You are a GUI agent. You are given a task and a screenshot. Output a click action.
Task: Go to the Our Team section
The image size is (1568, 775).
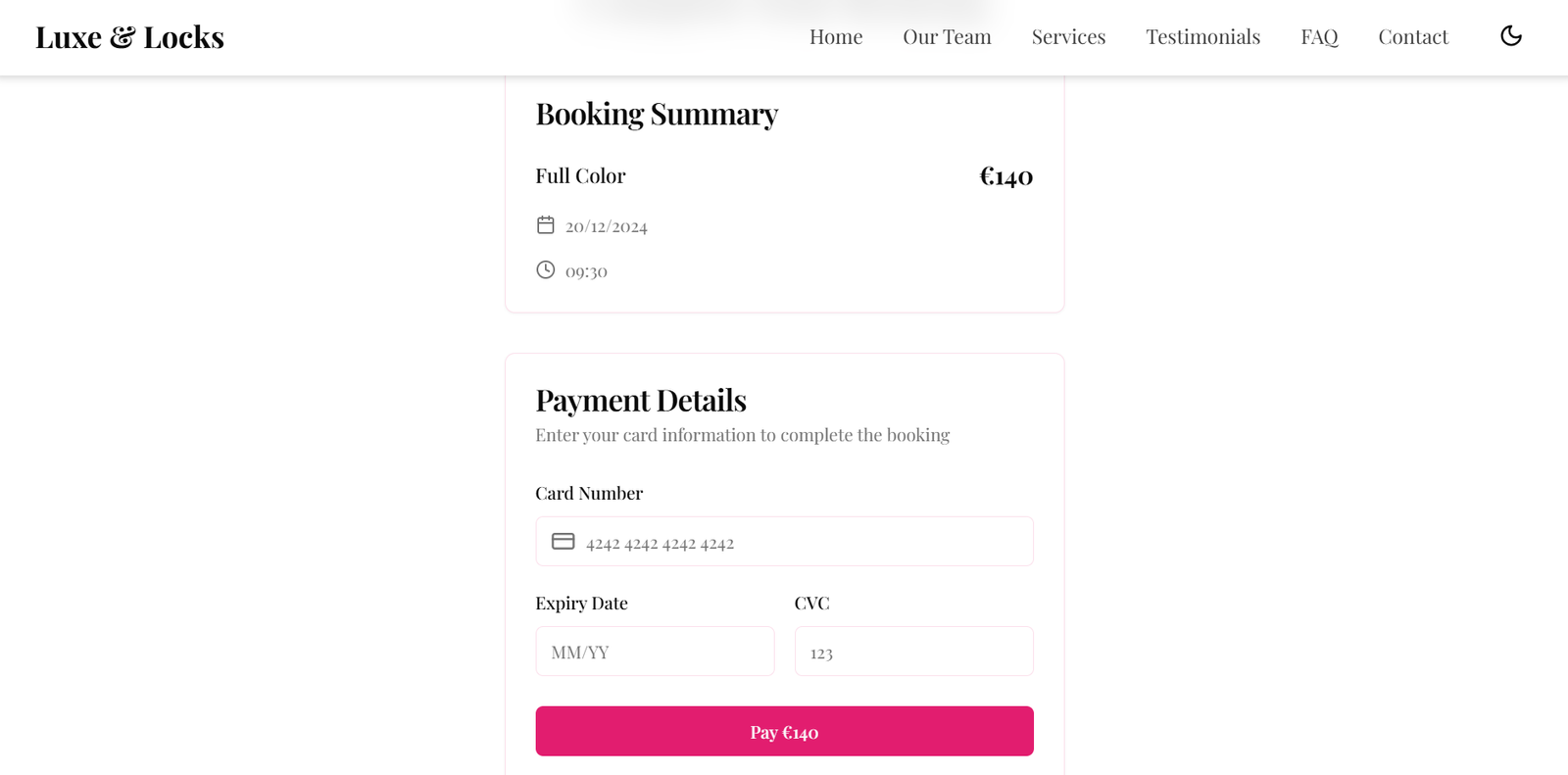pyautogui.click(x=947, y=37)
